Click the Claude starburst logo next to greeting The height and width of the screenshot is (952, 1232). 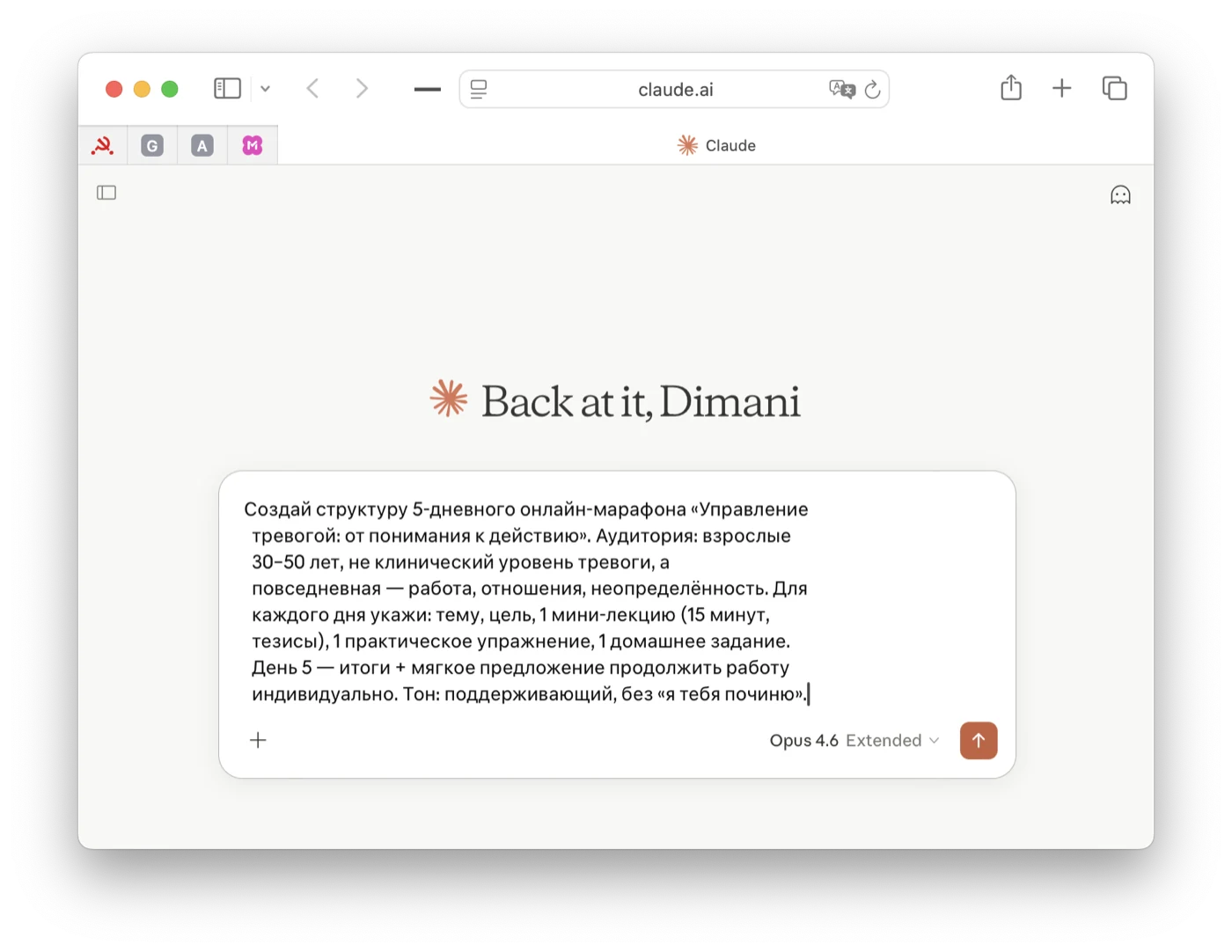(x=449, y=399)
